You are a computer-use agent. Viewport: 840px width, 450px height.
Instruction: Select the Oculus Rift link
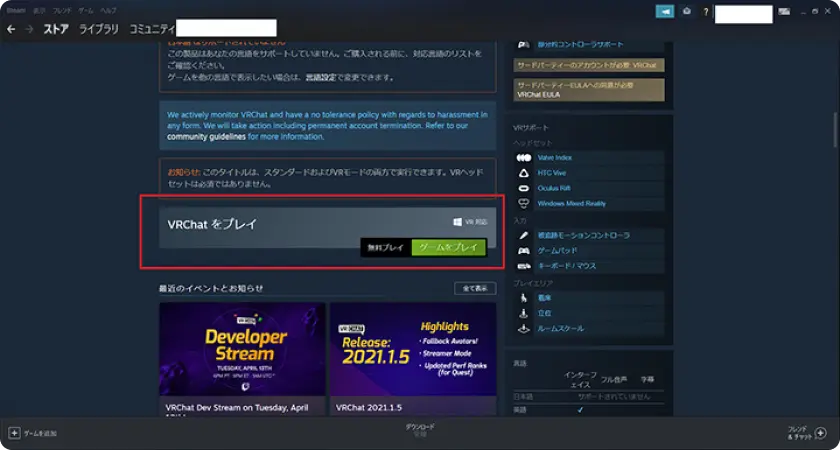554,189
